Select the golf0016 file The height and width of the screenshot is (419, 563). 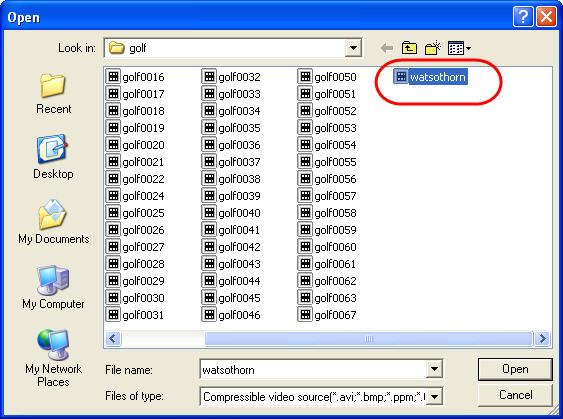coord(135,77)
